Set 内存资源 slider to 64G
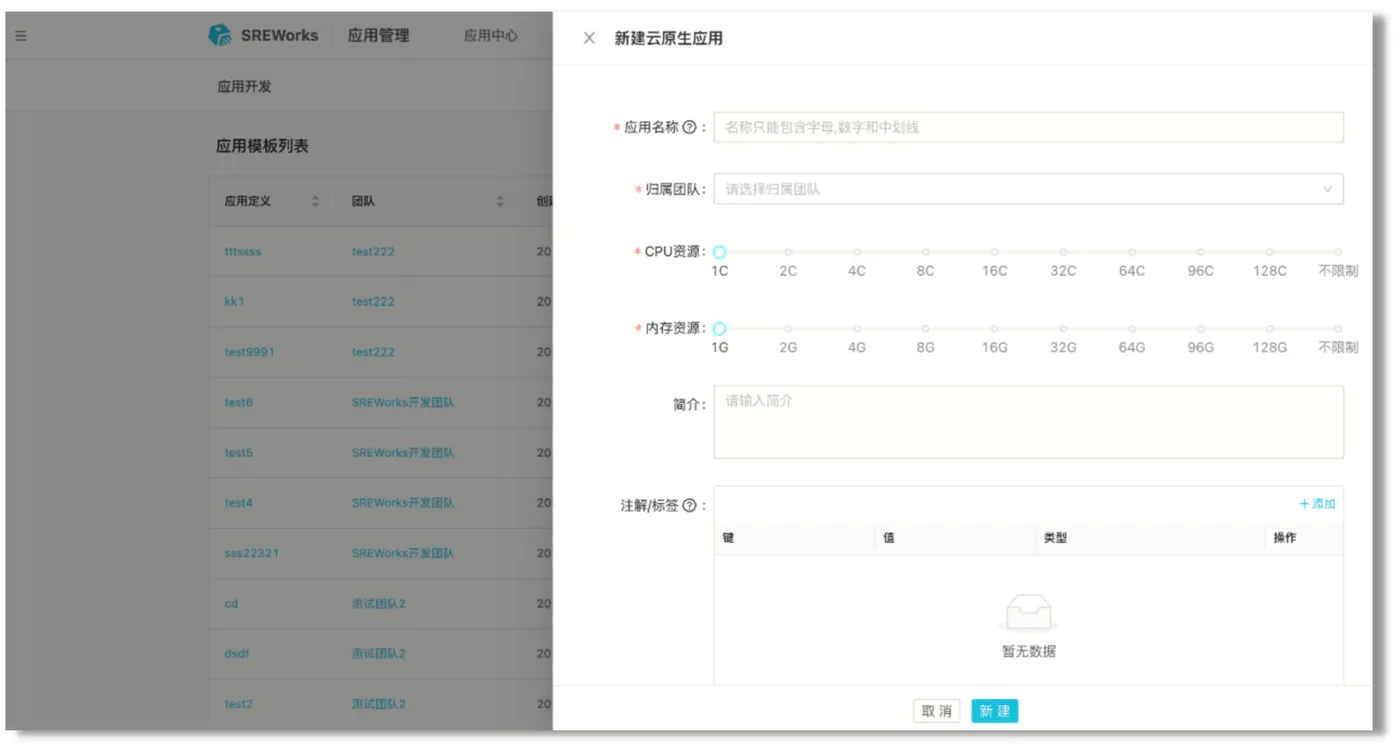 pos(1132,328)
